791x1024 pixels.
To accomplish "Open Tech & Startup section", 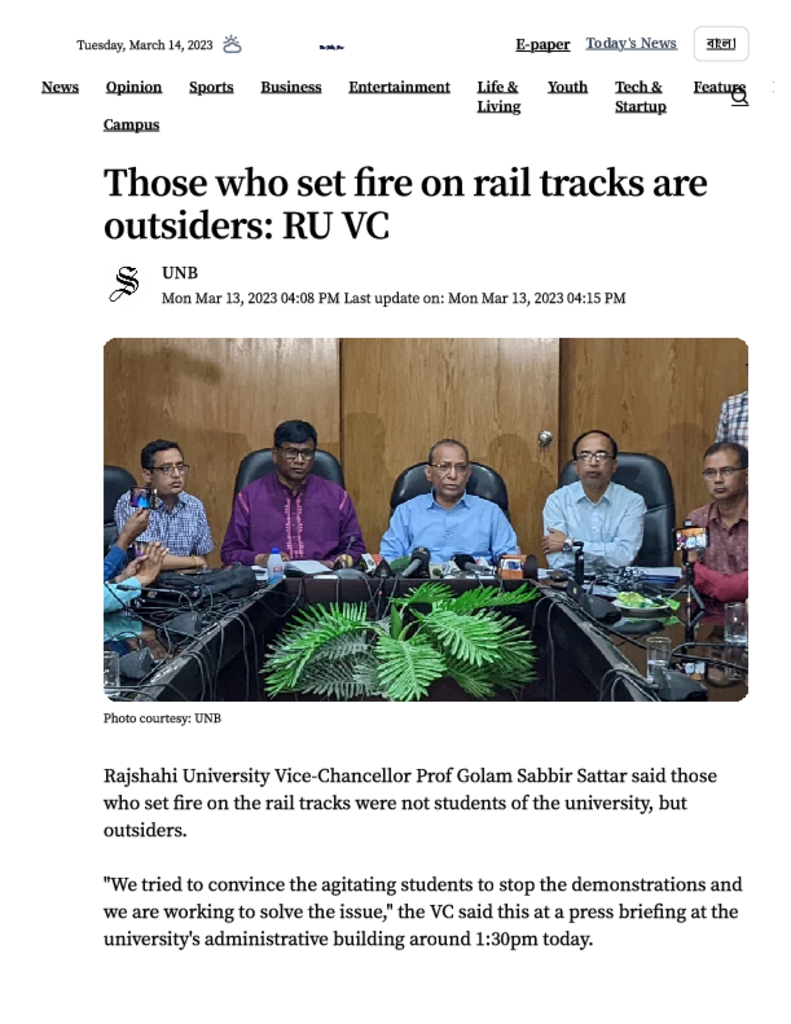I will point(640,97).
